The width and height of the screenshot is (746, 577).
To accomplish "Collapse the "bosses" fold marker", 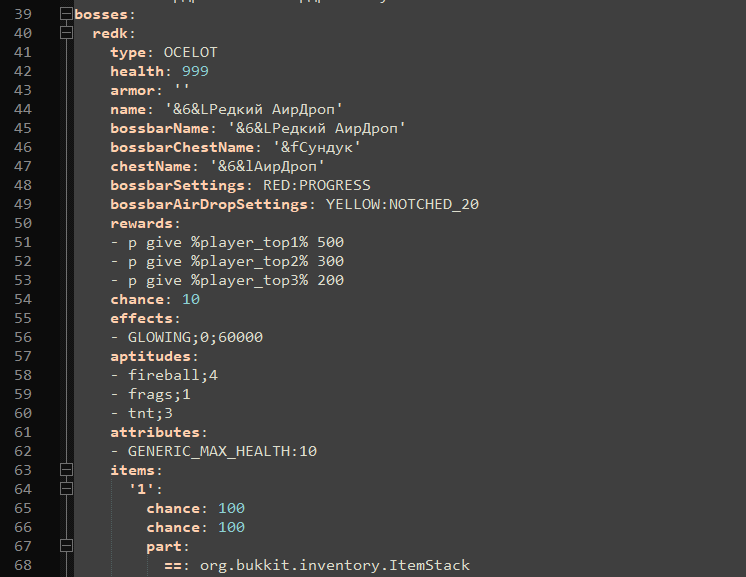I will [66, 15].
